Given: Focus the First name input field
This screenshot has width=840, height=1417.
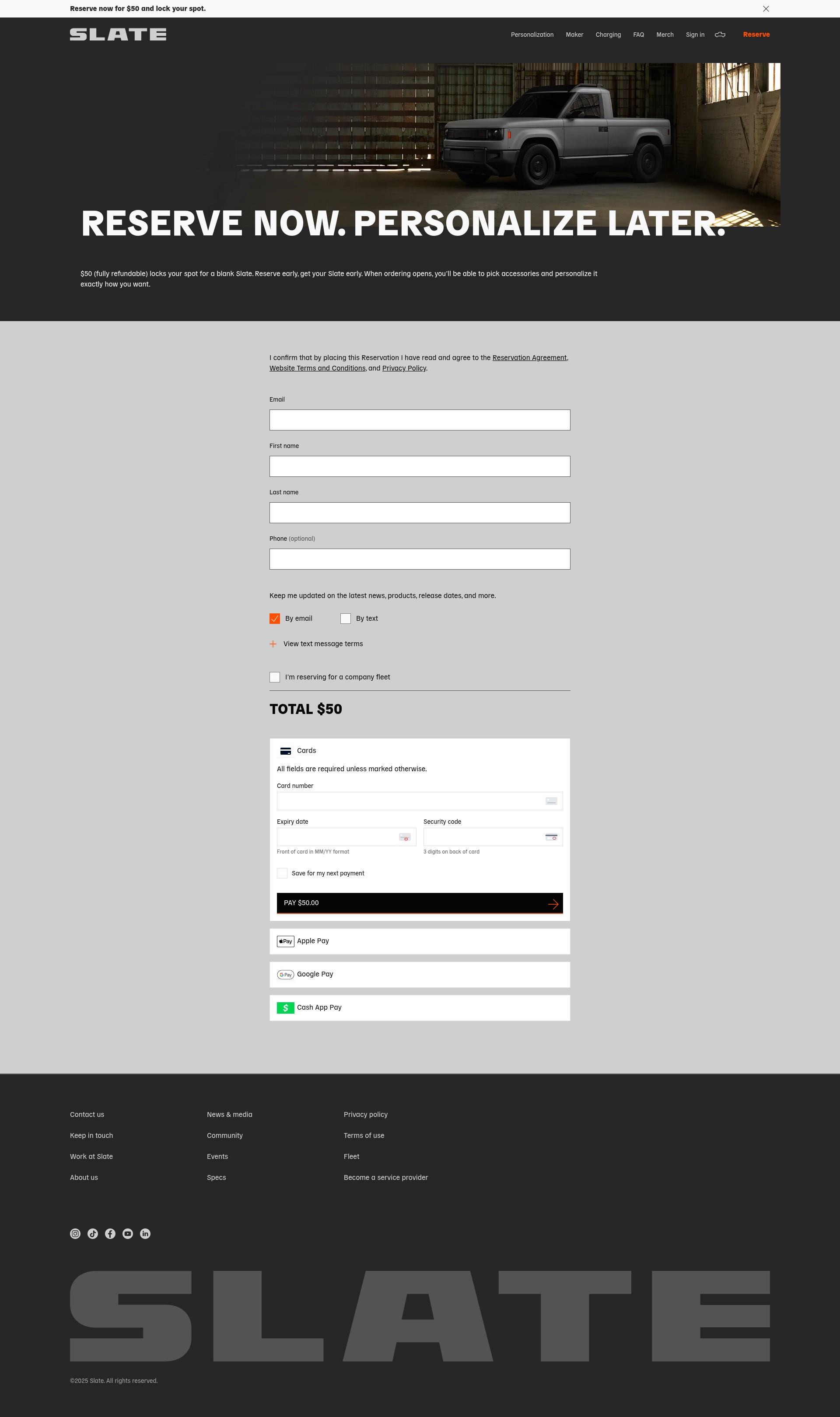Looking at the screenshot, I should pyautogui.click(x=420, y=466).
